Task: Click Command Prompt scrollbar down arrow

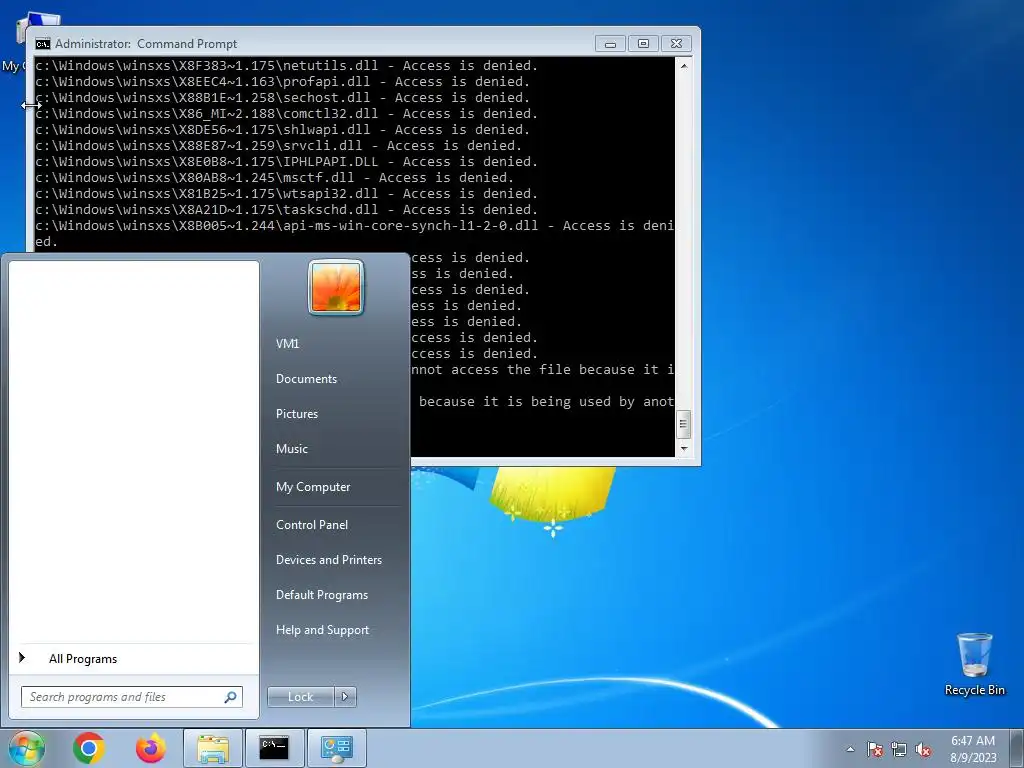Action: pos(684,448)
